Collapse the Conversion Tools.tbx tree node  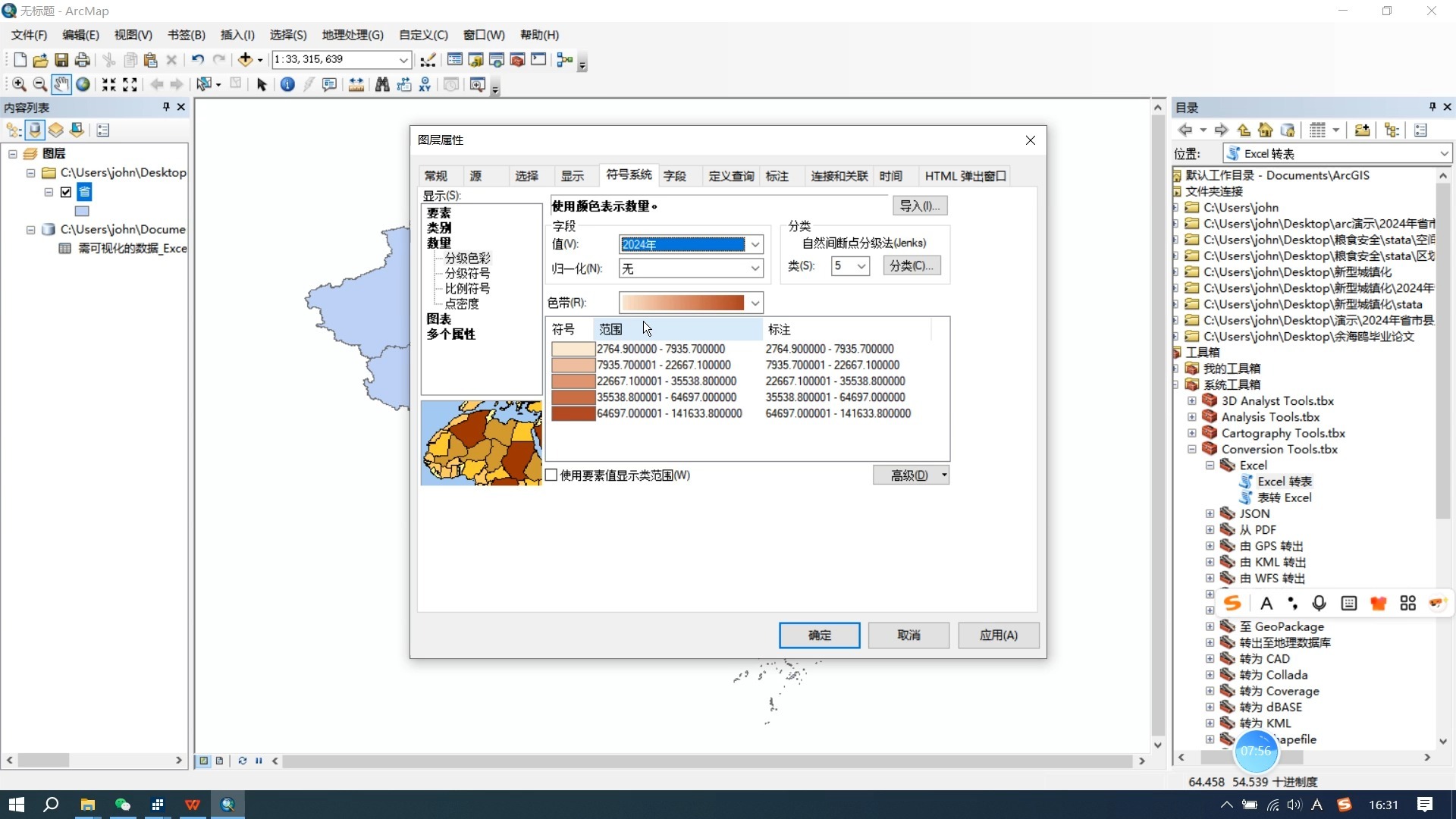tap(1192, 449)
